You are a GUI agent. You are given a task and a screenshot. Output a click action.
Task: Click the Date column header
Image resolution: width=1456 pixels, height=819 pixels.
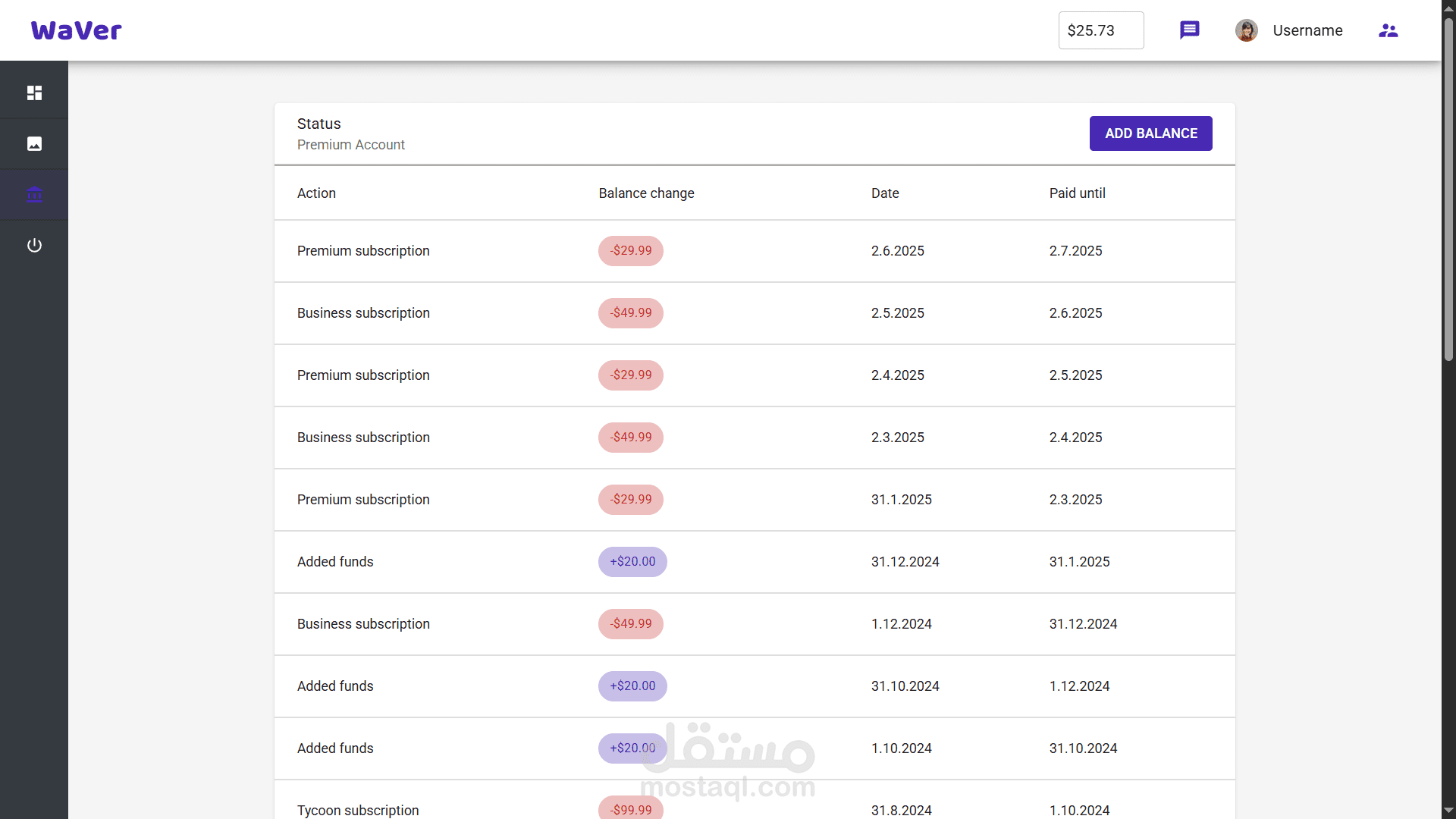click(884, 193)
